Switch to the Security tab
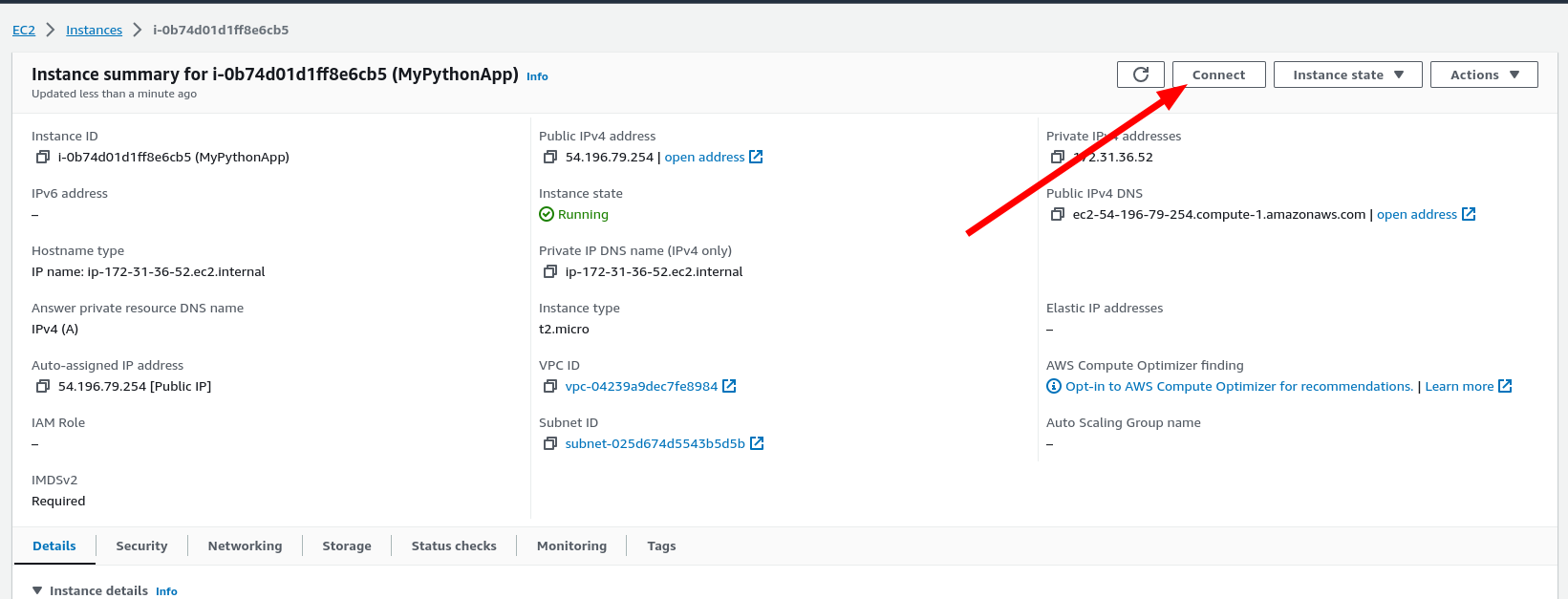The image size is (1568, 599). [141, 546]
